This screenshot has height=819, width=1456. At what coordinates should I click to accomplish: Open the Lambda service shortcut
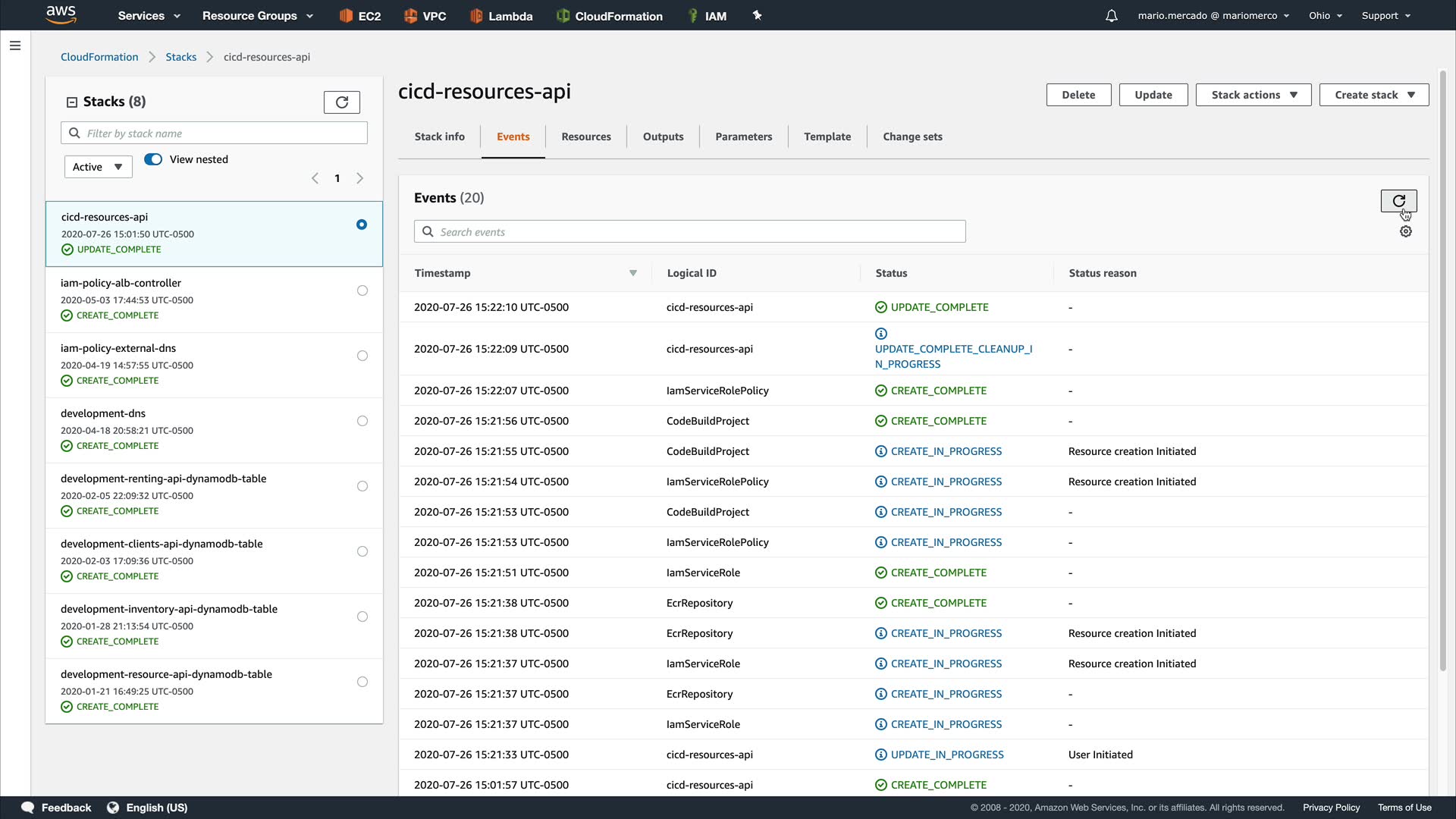click(501, 16)
